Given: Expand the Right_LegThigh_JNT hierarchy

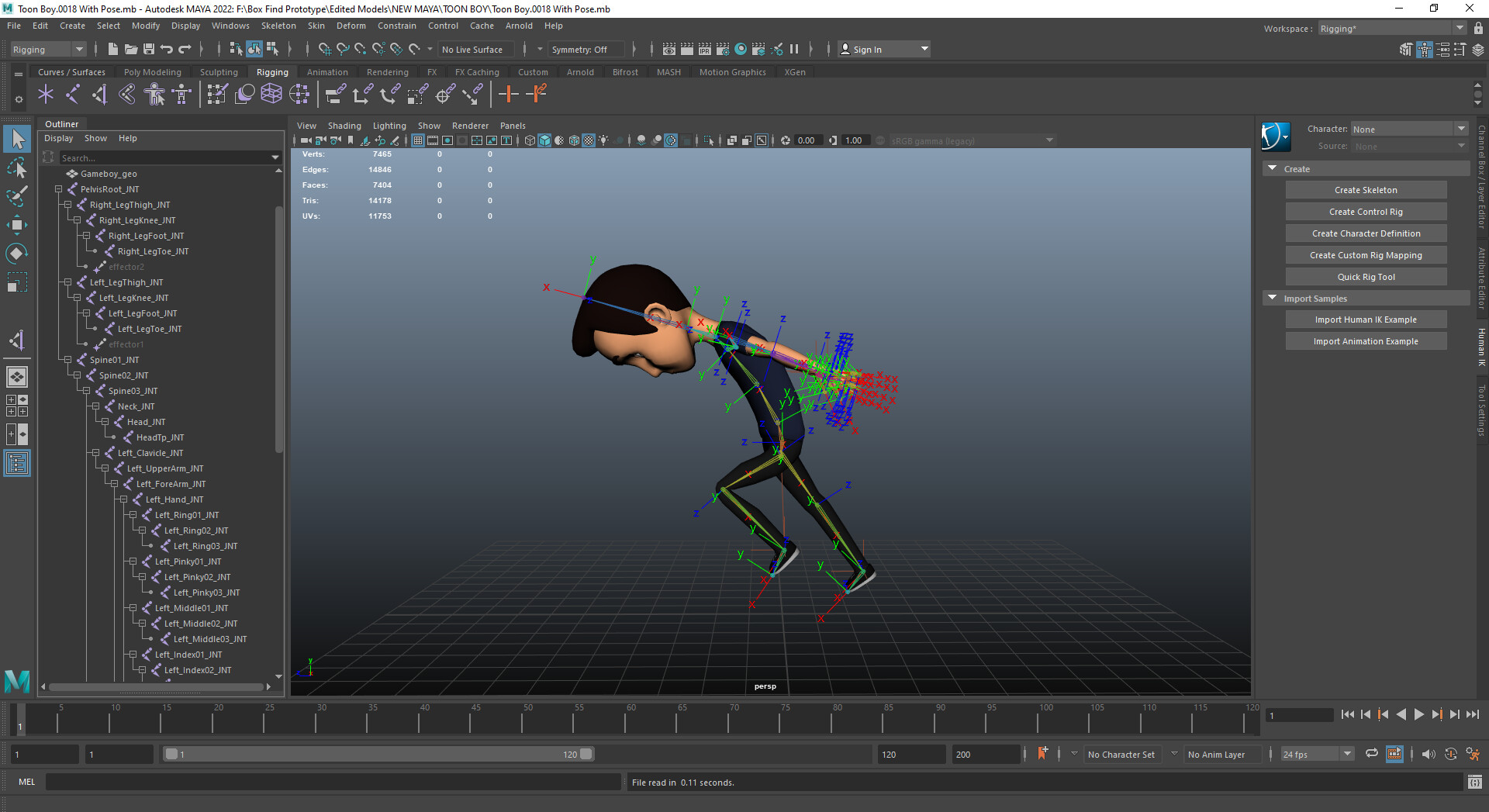Looking at the screenshot, I should (69, 205).
